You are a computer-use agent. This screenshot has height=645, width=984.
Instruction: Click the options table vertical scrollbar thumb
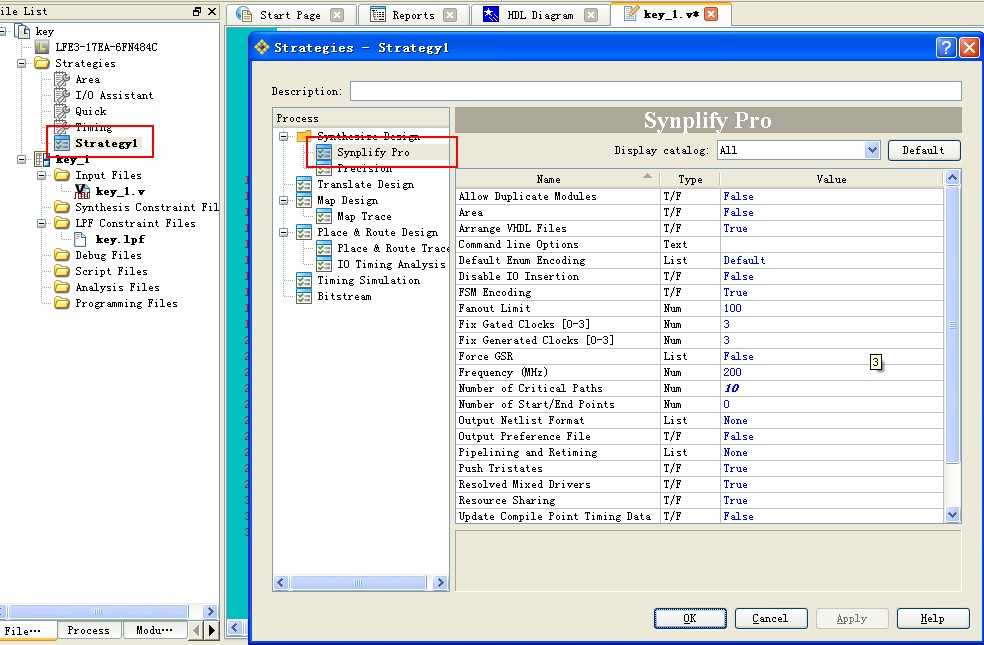953,324
